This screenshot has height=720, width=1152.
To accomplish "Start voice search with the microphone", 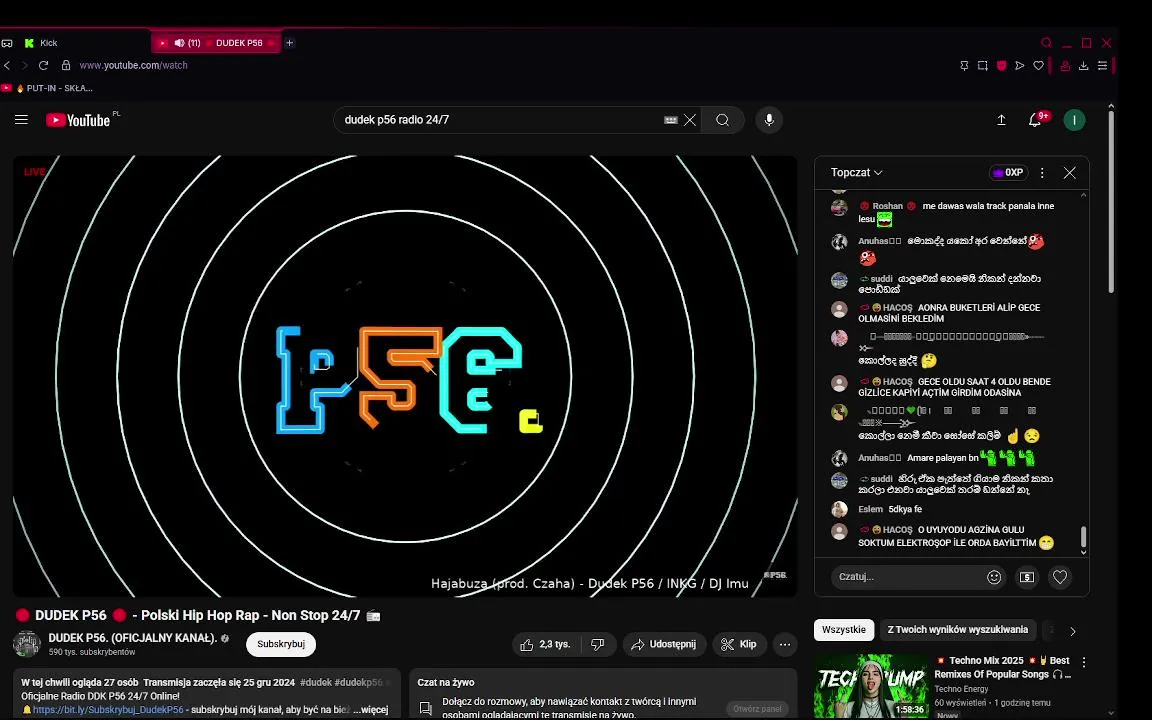I will coord(768,120).
